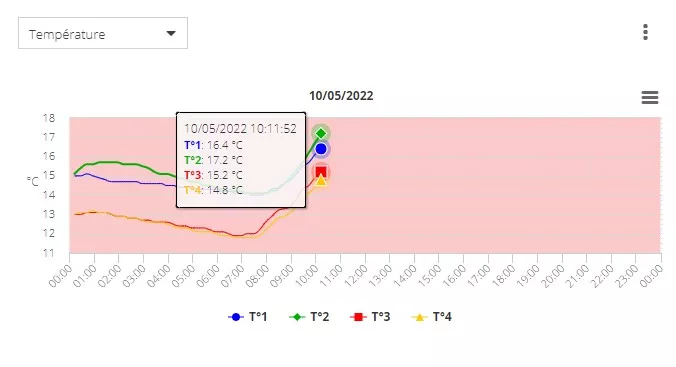
Task: Open the chart hamburger context menu
Action: pyautogui.click(x=650, y=97)
